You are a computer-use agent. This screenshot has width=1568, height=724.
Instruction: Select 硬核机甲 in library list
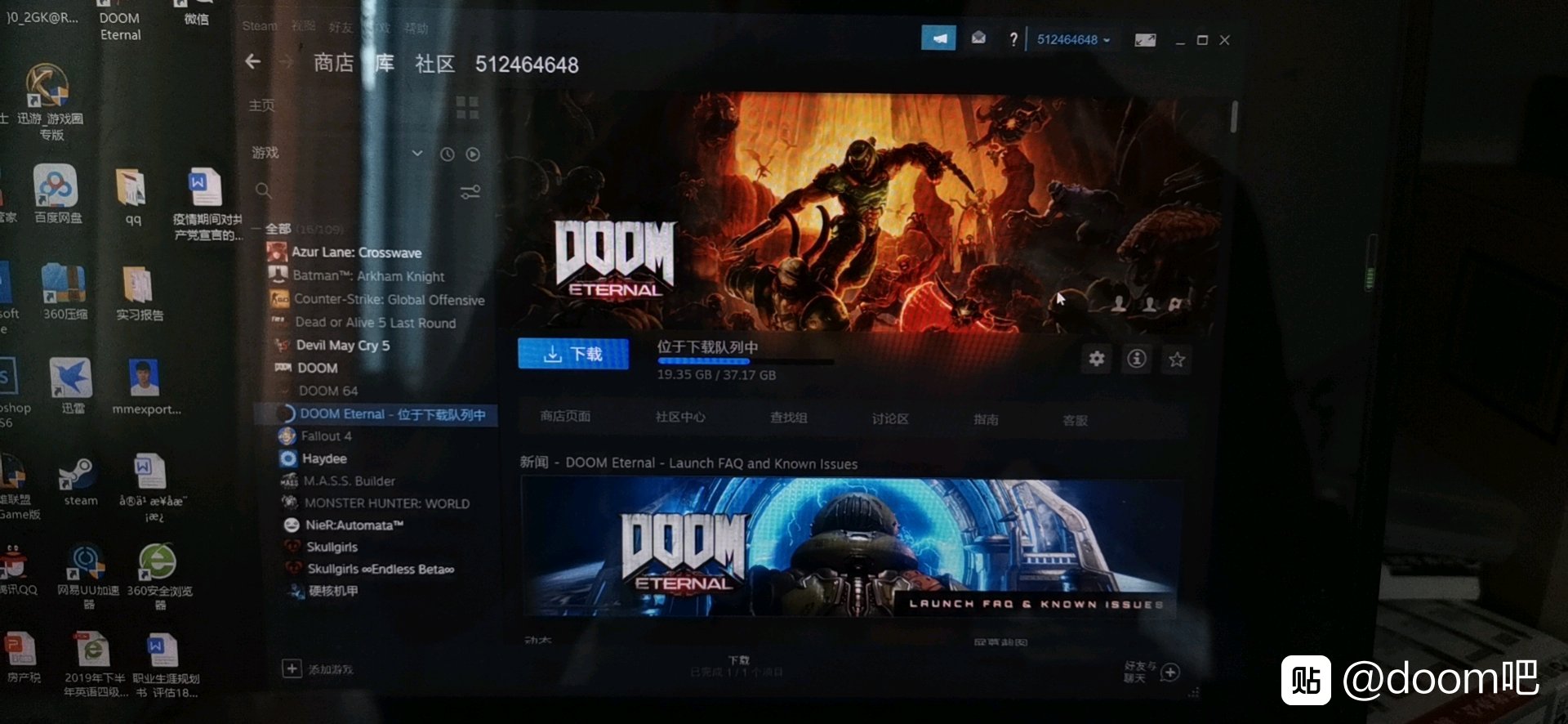332,591
